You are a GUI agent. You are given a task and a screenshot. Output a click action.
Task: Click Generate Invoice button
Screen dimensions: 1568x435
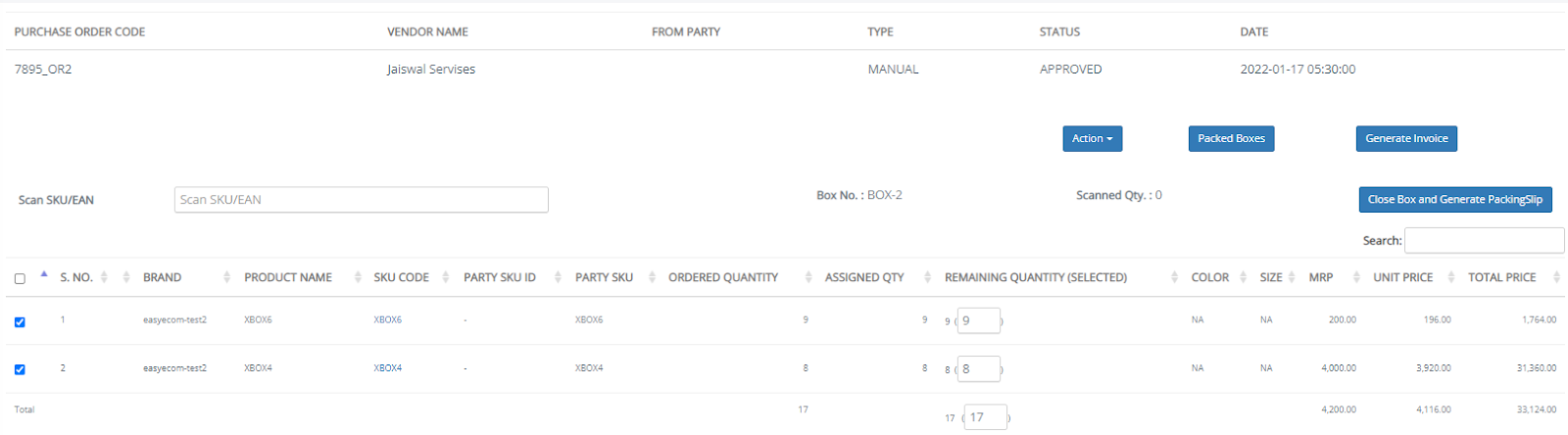1406,139
